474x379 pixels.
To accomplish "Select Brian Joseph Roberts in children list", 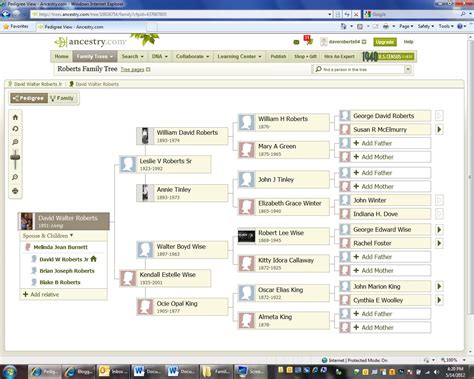I will click(x=67, y=271).
